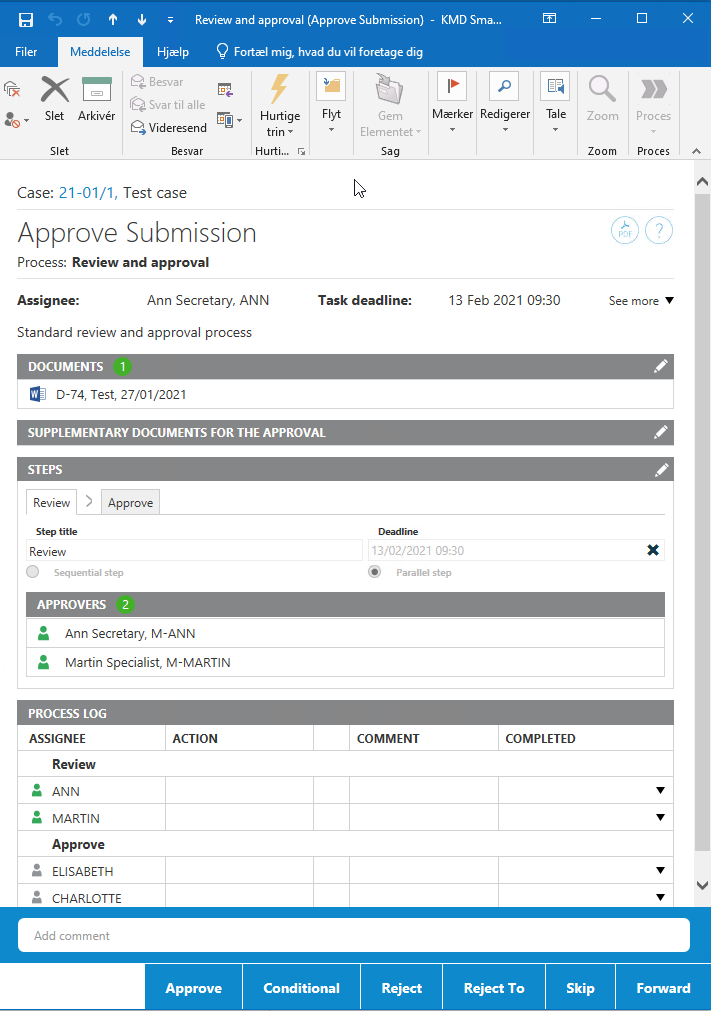Clear the deadline with the X icon
The image size is (711, 1011).
(653, 550)
